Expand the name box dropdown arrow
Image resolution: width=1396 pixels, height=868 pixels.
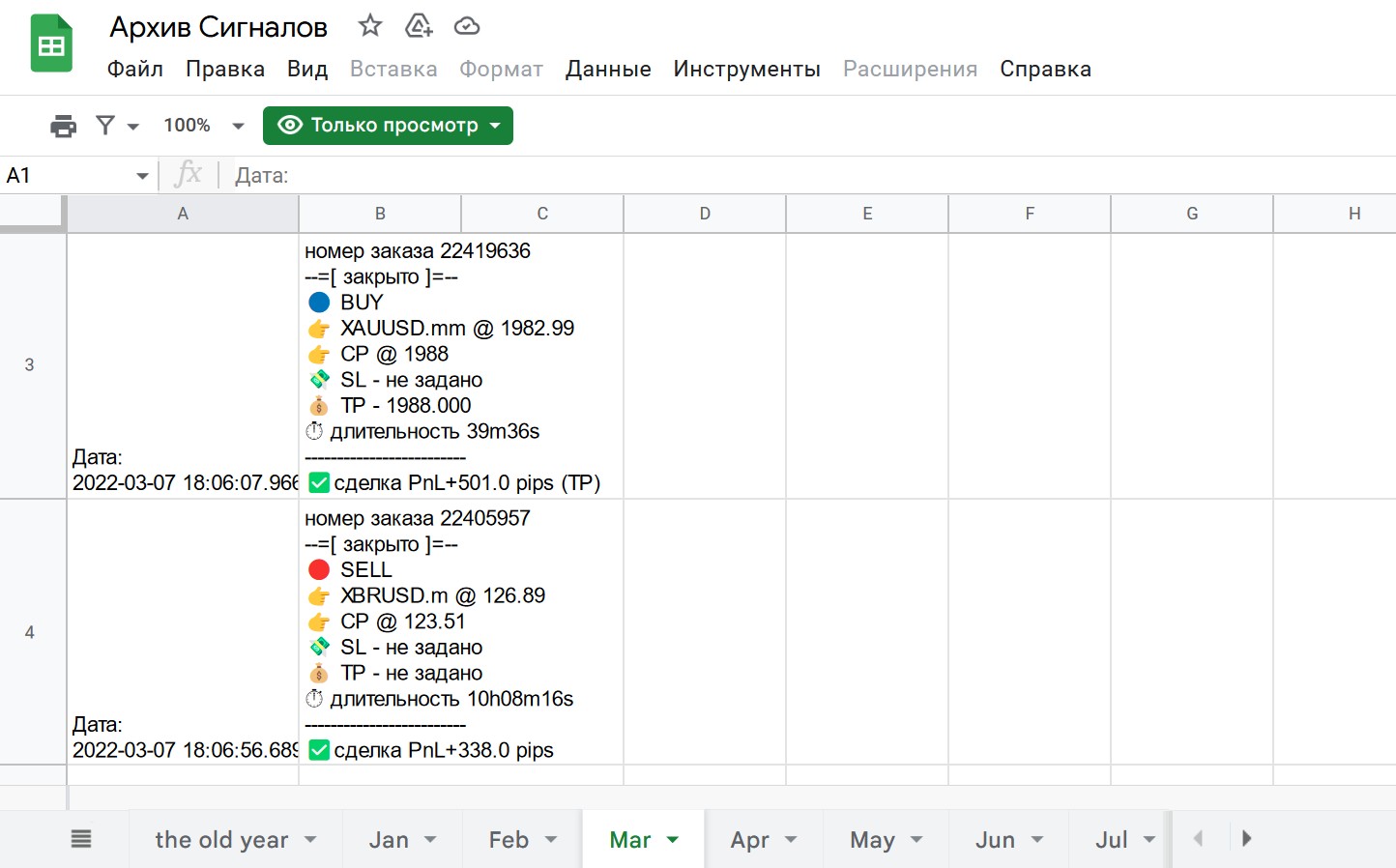click(142, 176)
